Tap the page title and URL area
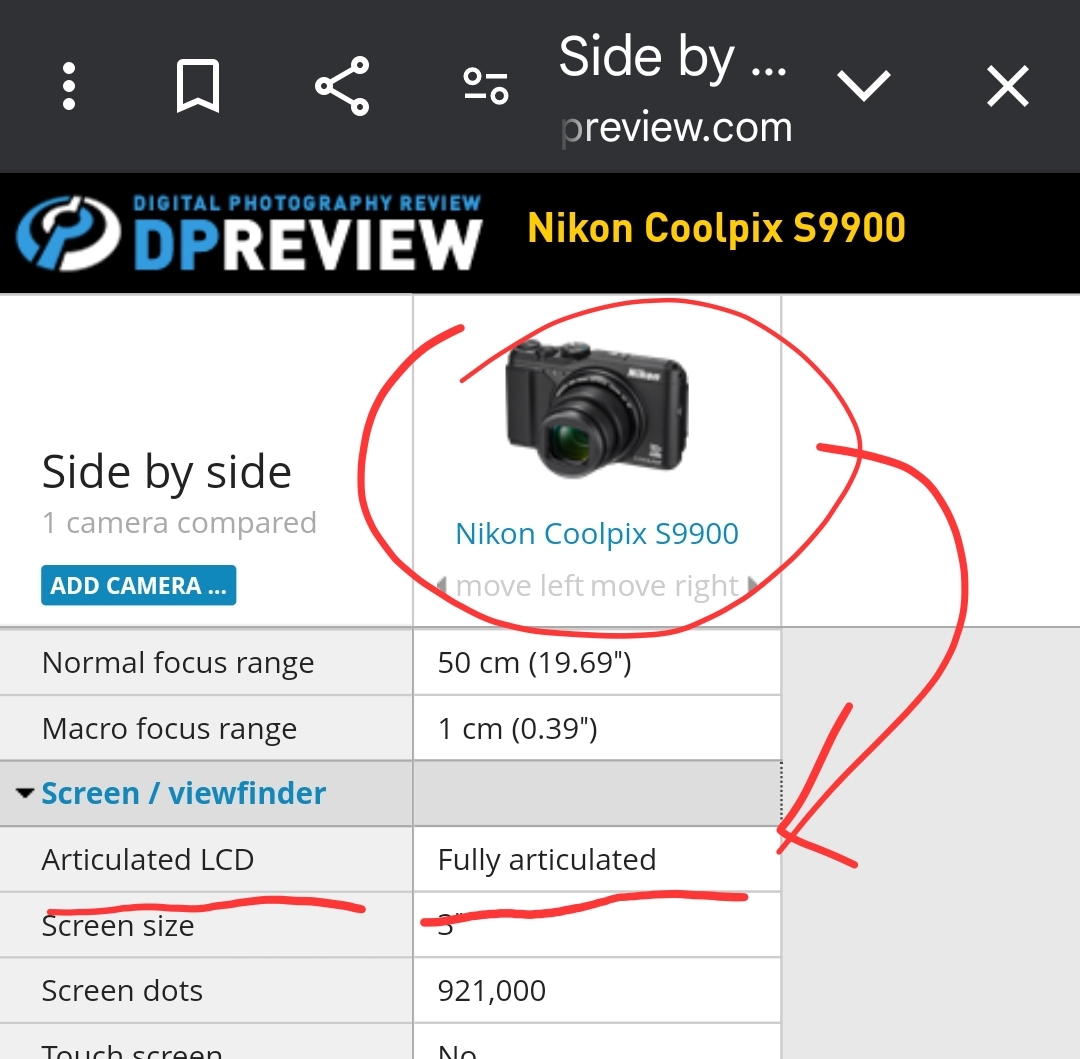The image size is (1080, 1059). point(675,90)
